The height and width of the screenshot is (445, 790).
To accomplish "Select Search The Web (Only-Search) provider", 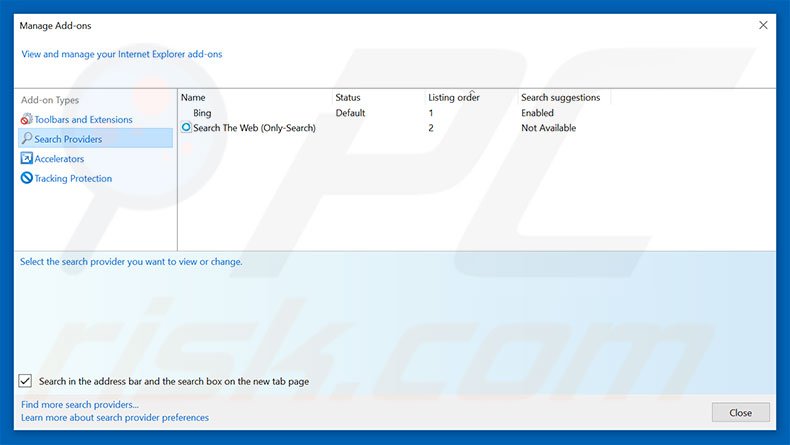I will coord(254,128).
